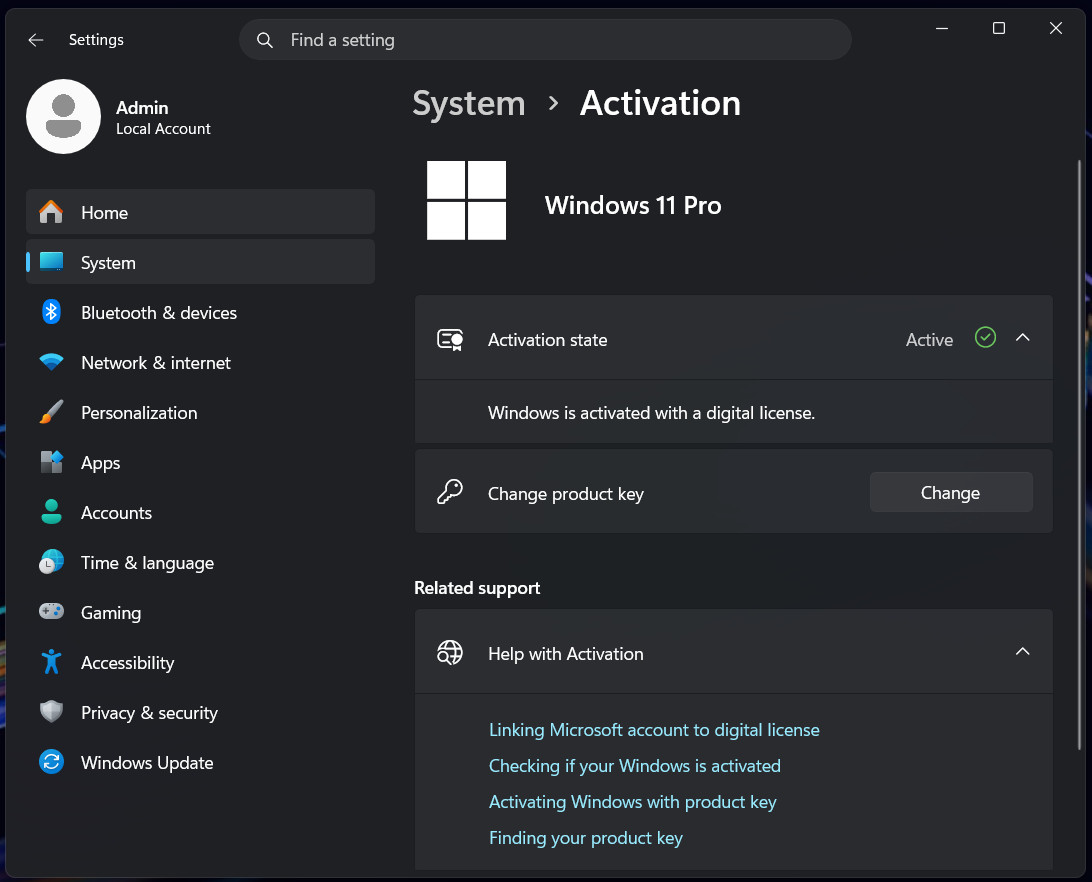Open Finding your product key link
Screen dimensions: 1092x882
(586, 837)
